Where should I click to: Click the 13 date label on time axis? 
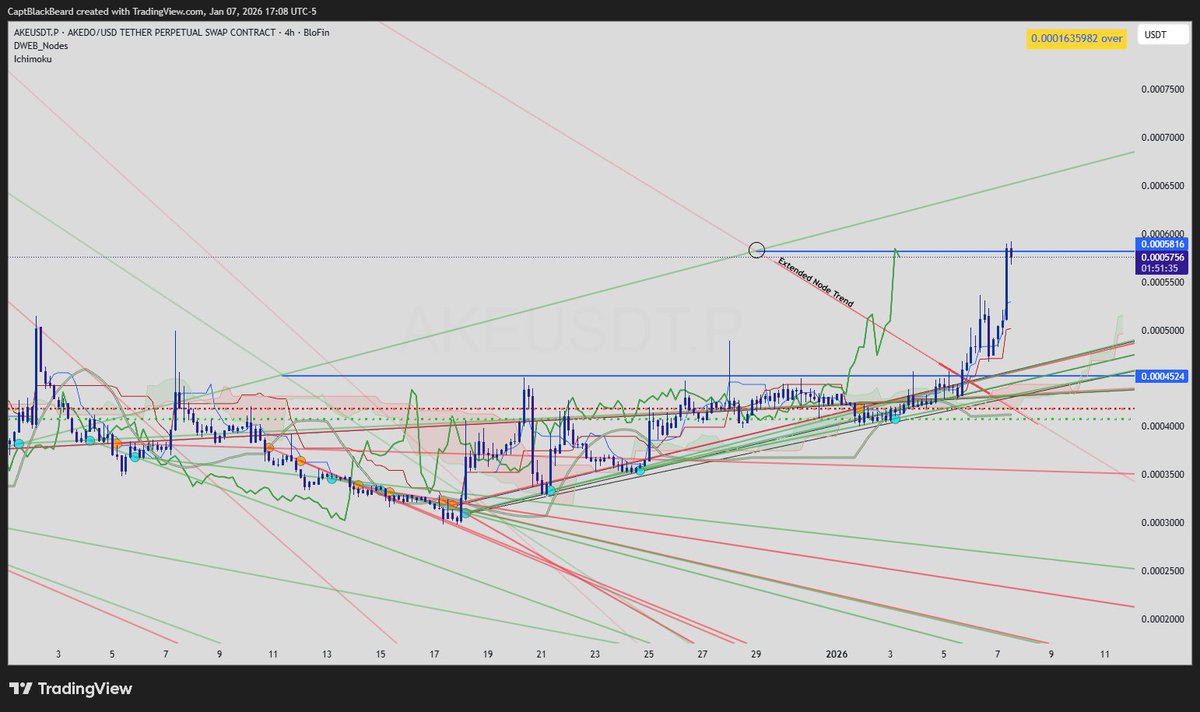(327, 654)
